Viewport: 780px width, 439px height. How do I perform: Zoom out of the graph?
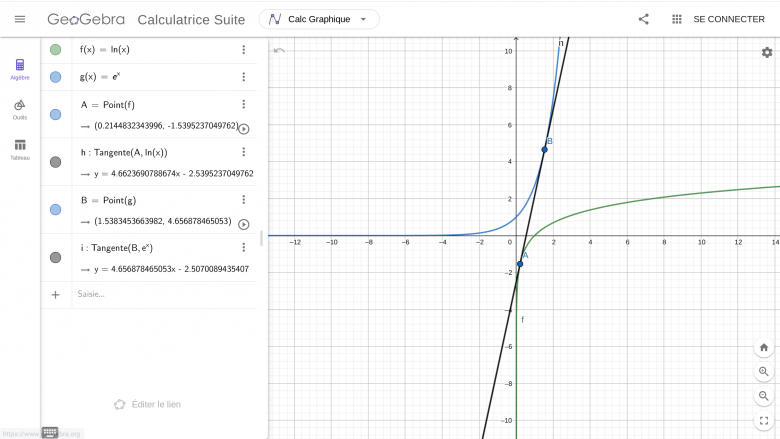point(764,395)
